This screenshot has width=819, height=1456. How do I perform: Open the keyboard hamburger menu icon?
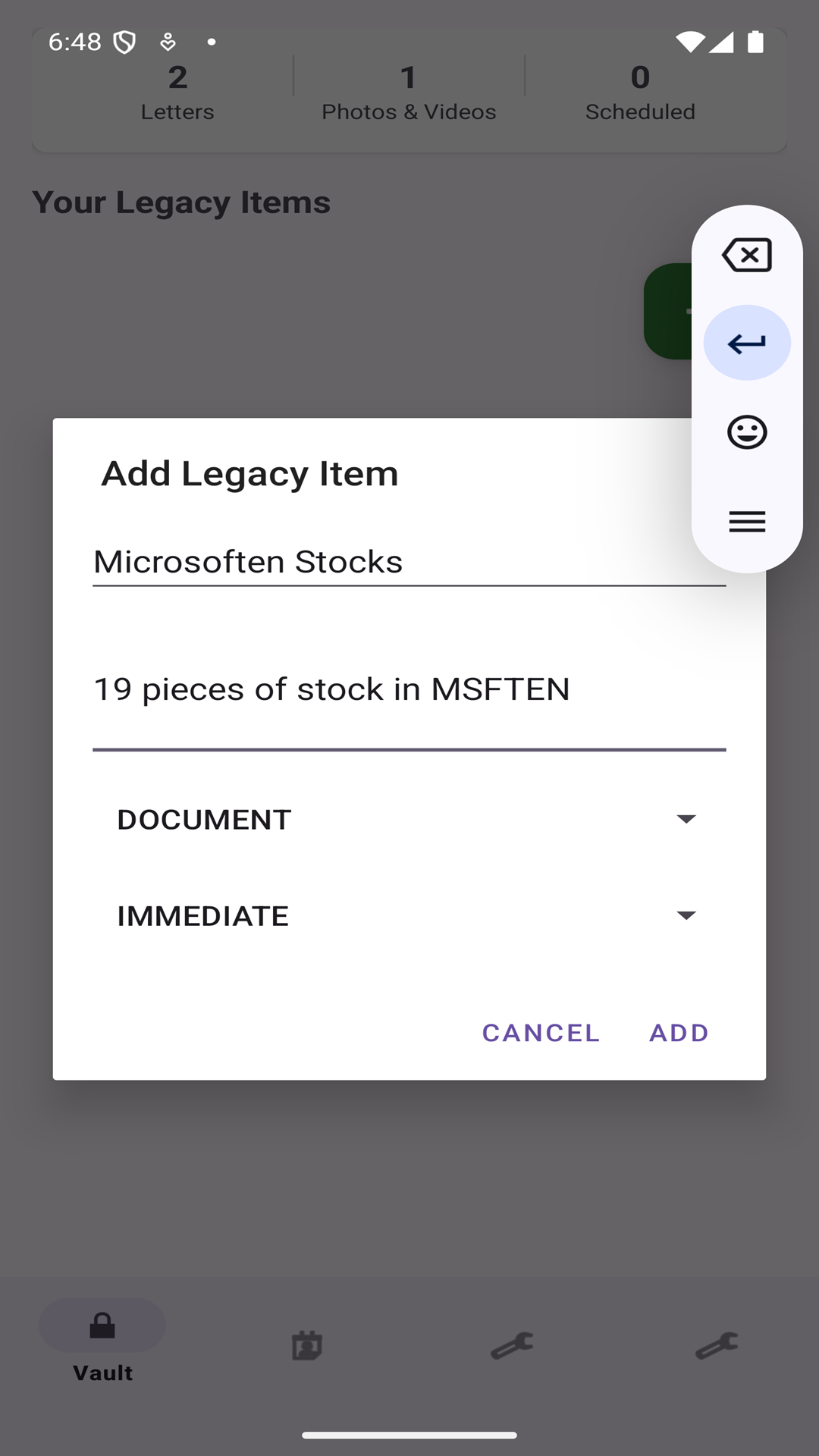pos(747,522)
